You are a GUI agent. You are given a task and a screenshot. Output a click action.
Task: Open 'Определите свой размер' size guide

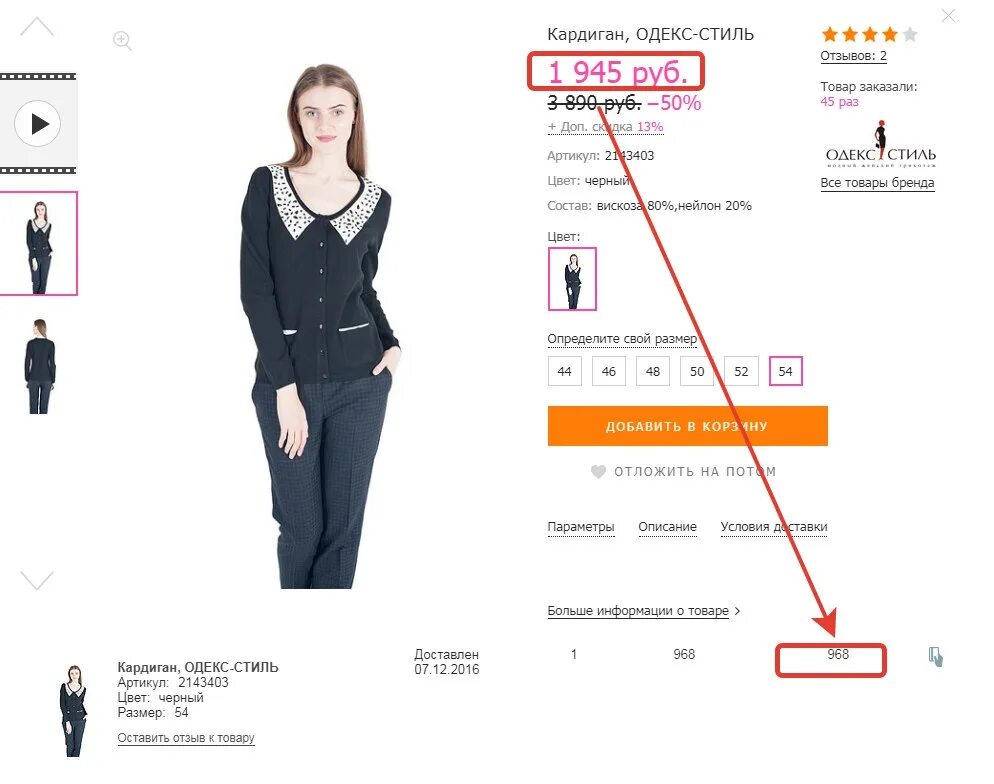[x=622, y=339]
